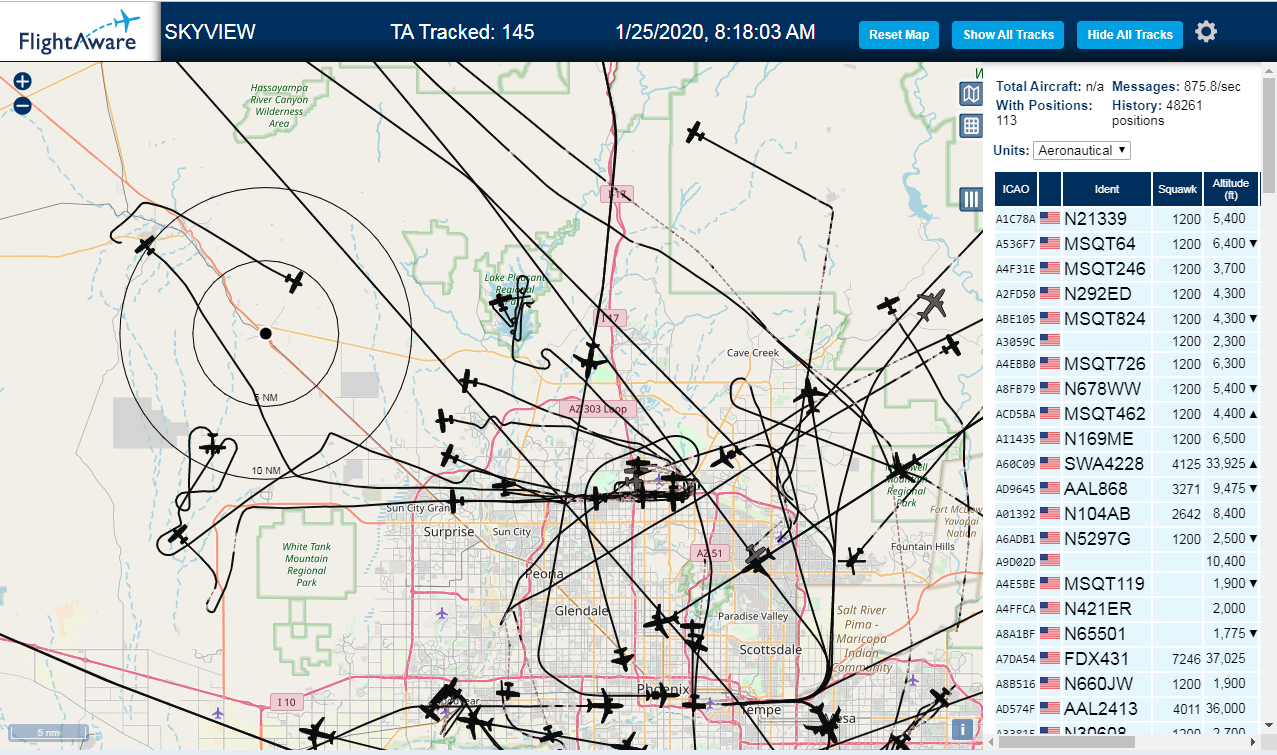
Task: Select the aircraft just above the 10 NM label
Action: pyautogui.click(x=211, y=445)
